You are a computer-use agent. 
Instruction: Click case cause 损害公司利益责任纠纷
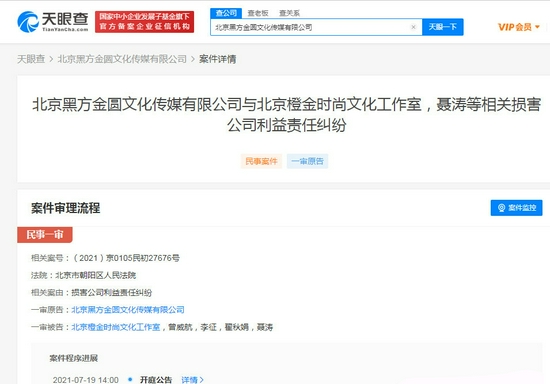pyautogui.click(x=112, y=292)
